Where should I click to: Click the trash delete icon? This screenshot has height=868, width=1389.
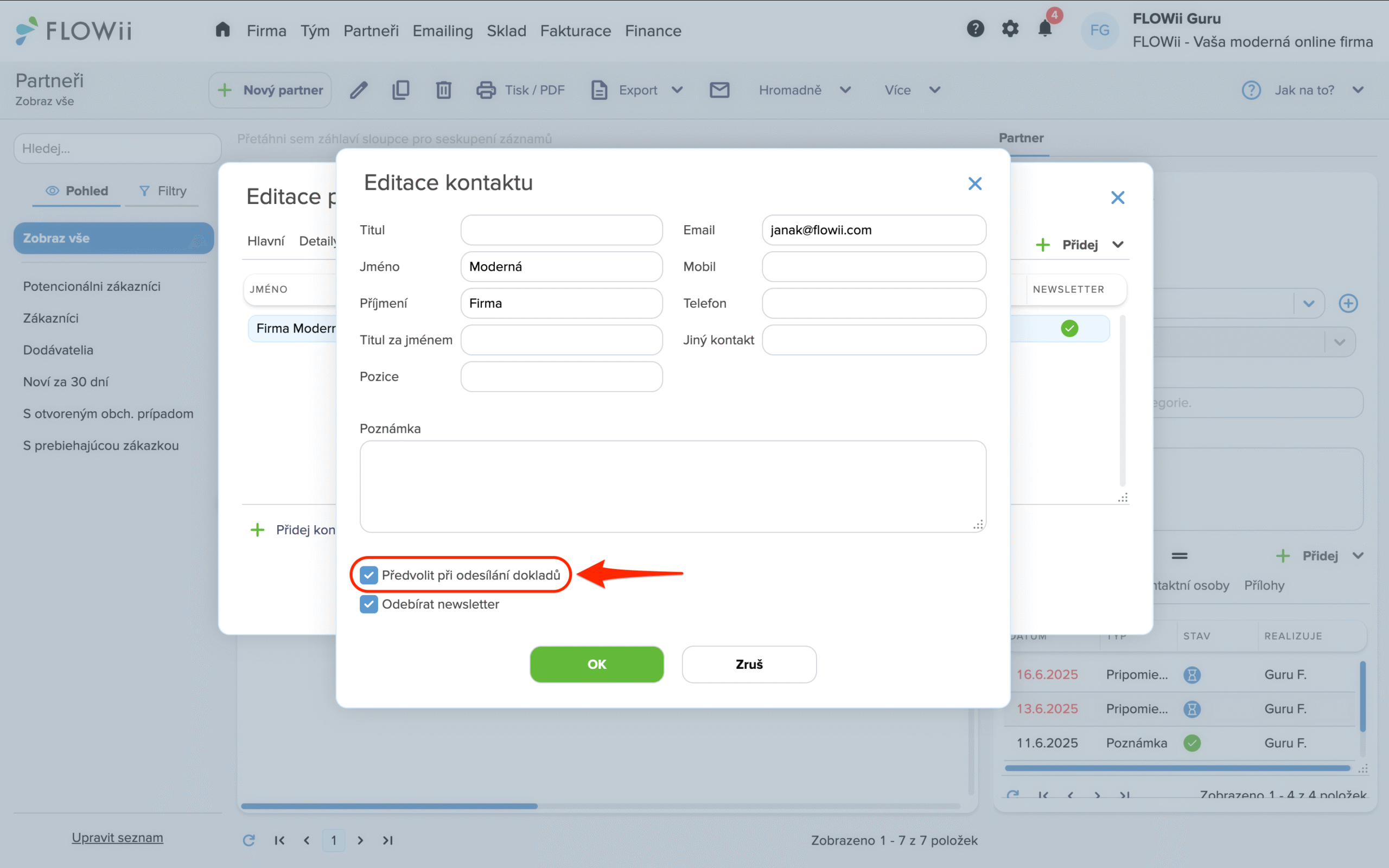click(443, 90)
